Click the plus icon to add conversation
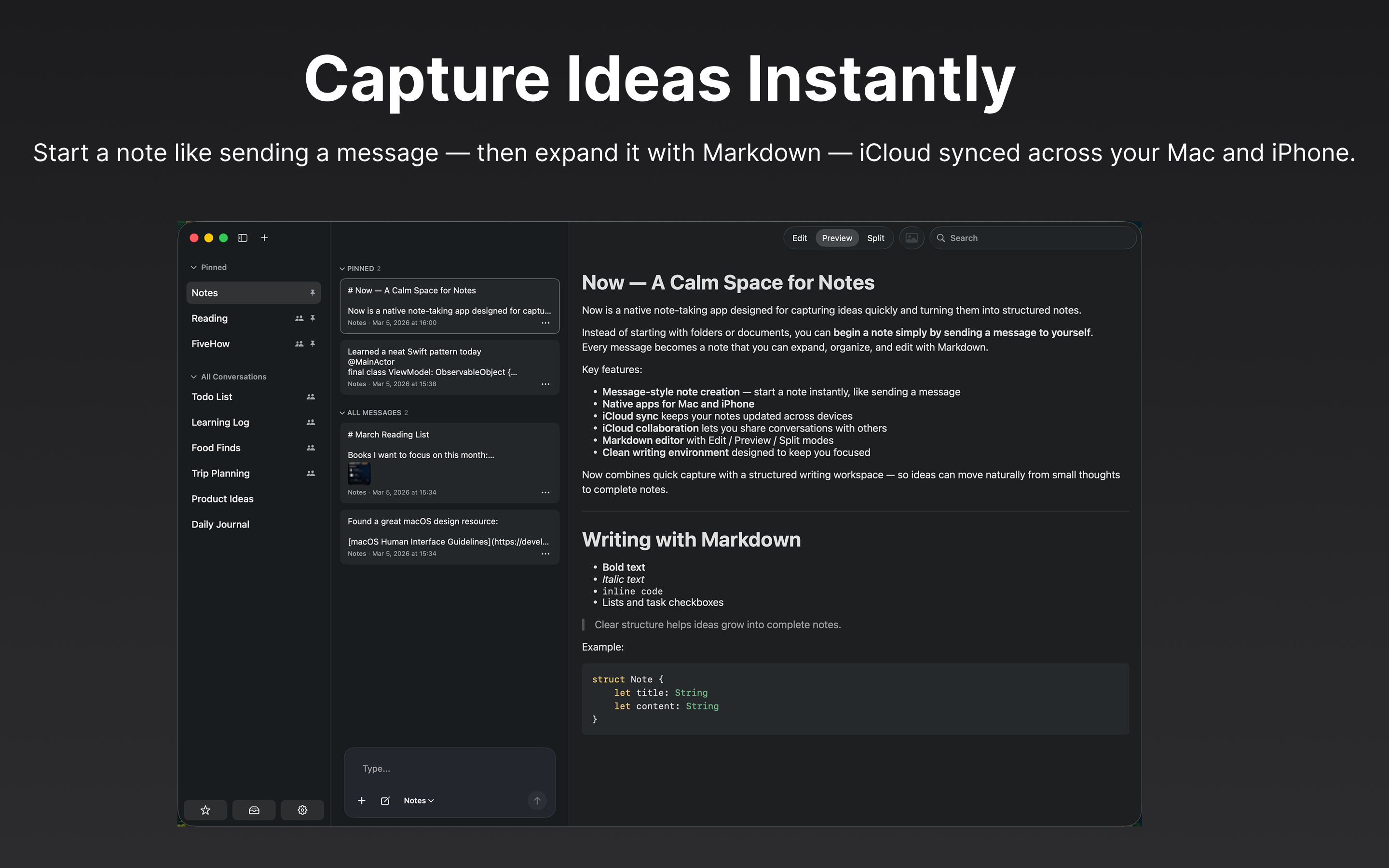This screenshot has width=1389, height=868. pos(264,238)
